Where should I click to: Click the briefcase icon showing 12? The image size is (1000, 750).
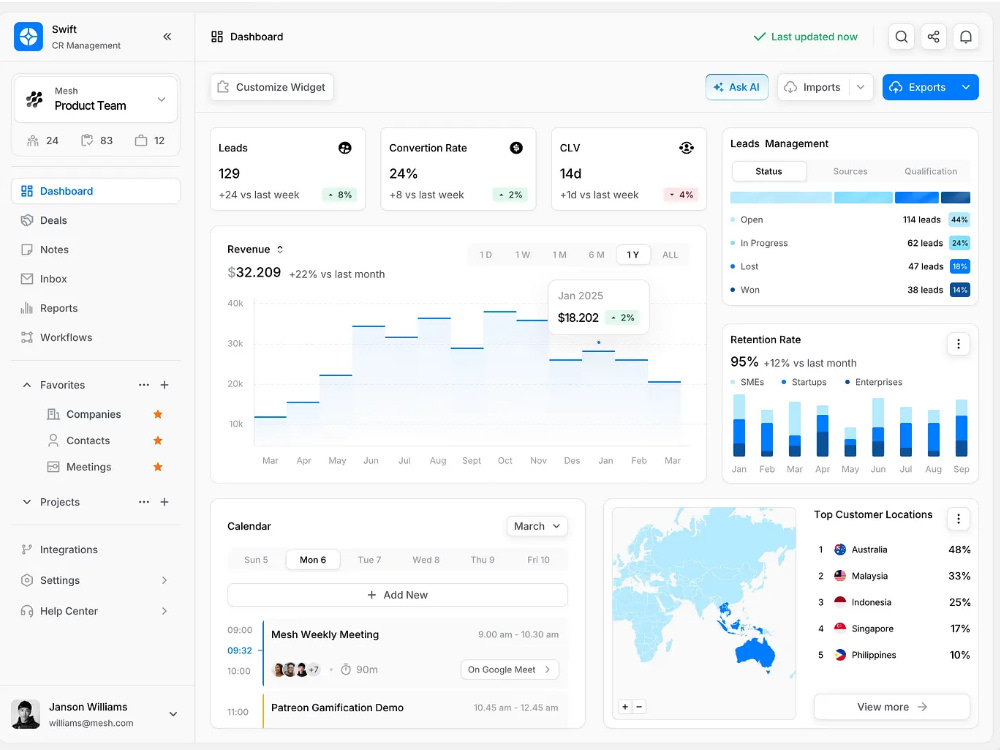click(x=141, y=140)
